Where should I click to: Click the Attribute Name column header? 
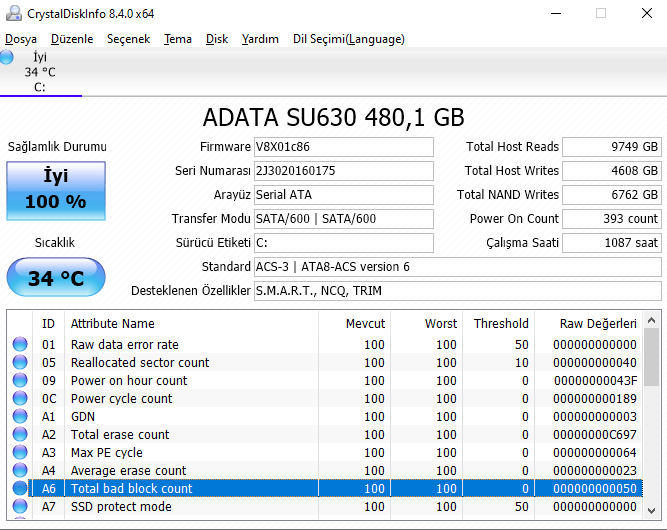191,324
